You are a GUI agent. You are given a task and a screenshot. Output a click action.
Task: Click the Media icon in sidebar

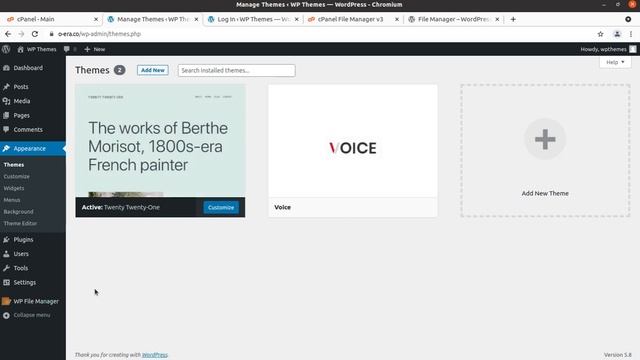(6, 101)
